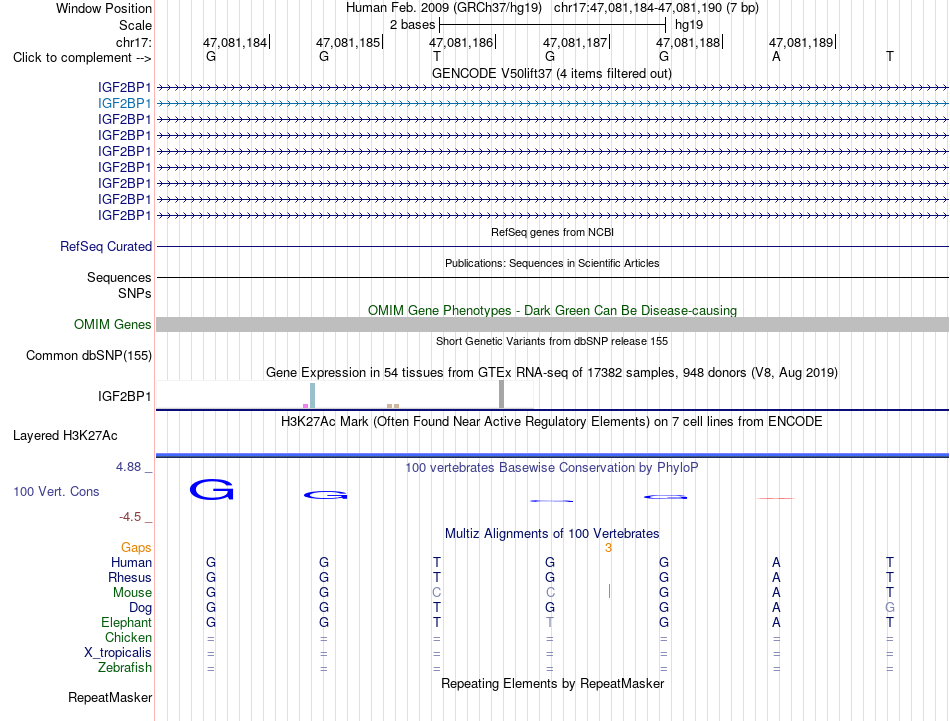
Task: Click 'Repeating Elements by RepeatMasker' title
Action: coord(552,683)
